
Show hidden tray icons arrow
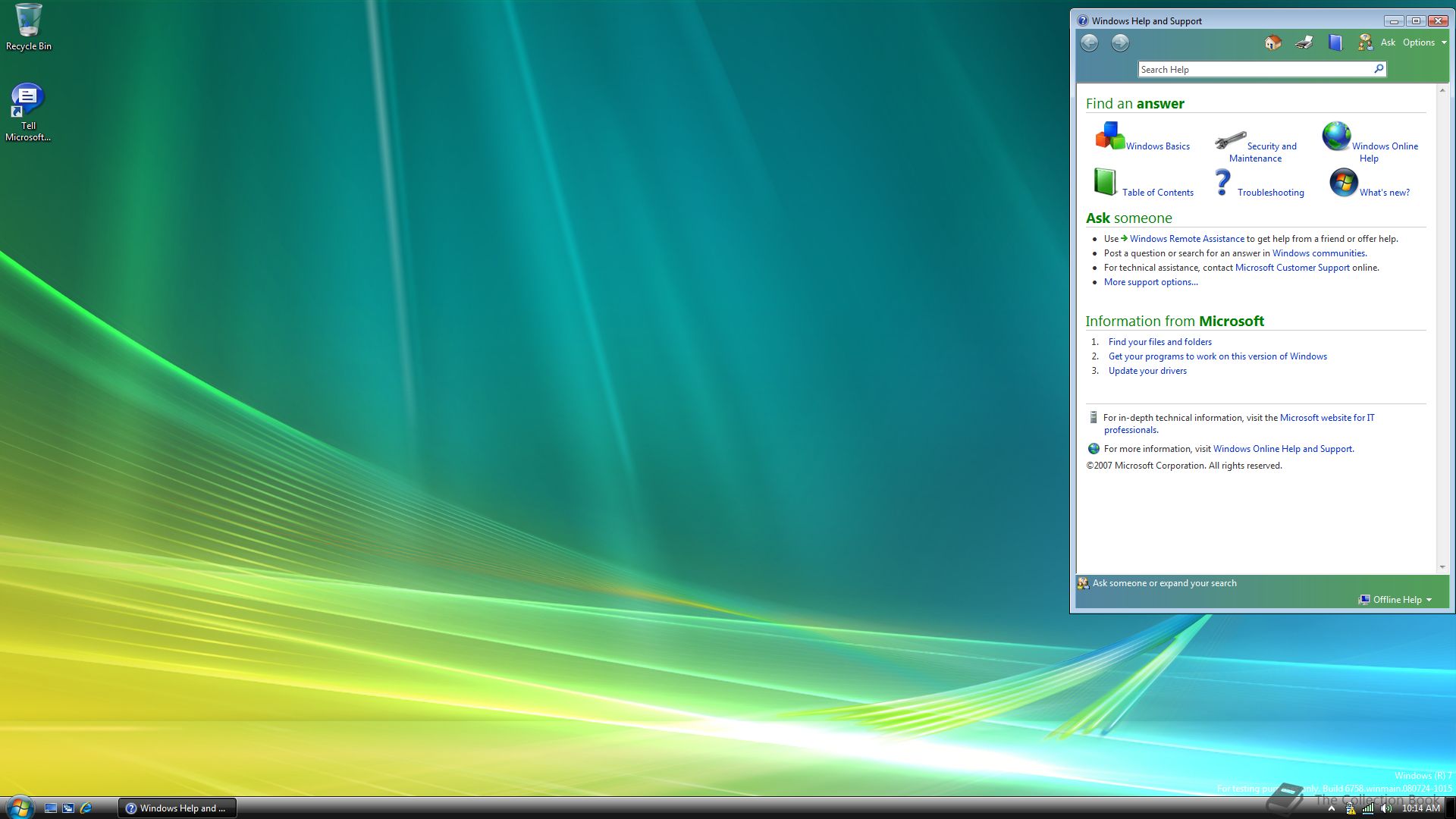pyautogui.click(x=1331, y=808)
